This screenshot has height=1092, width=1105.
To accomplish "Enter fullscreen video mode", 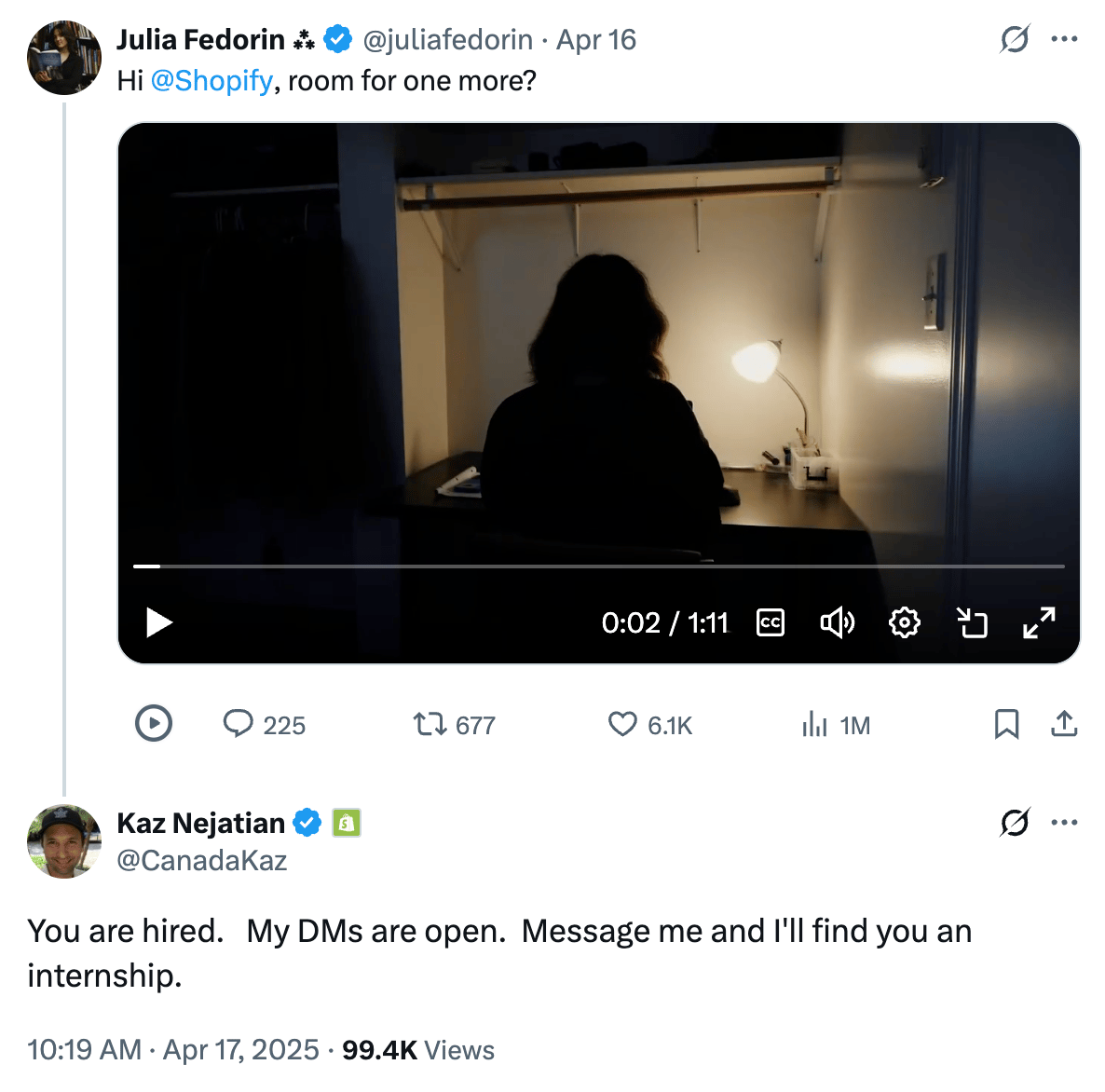I will [1039, 622].
